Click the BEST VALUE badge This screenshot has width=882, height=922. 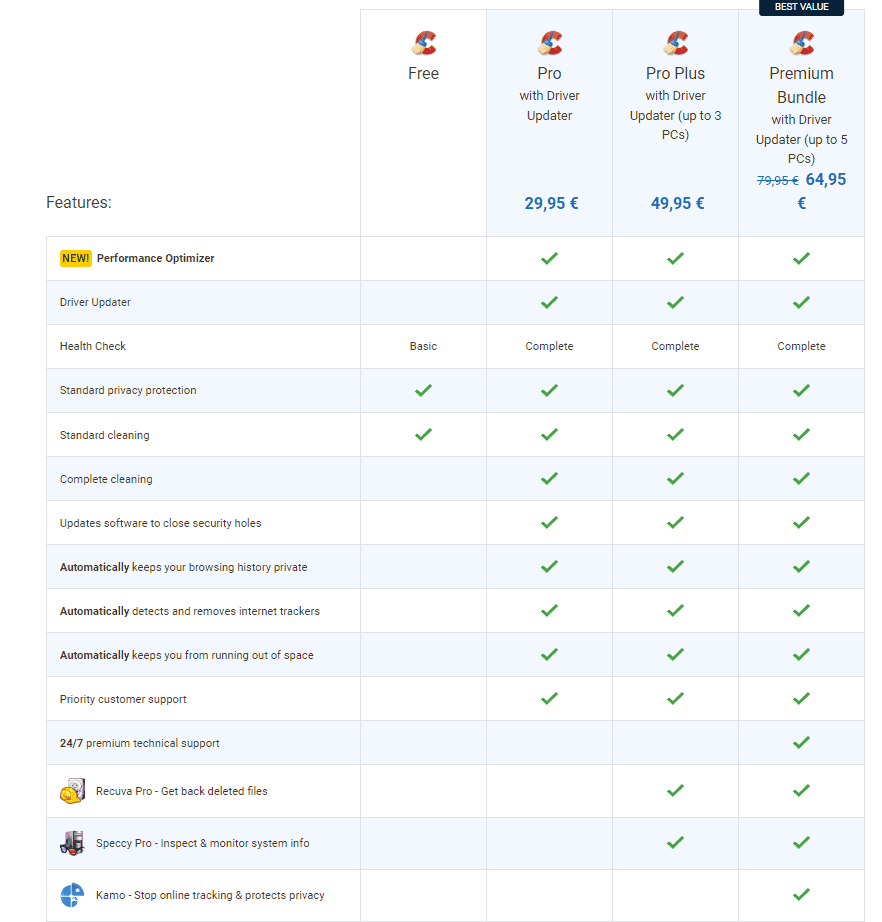click(x=801, y=7)
